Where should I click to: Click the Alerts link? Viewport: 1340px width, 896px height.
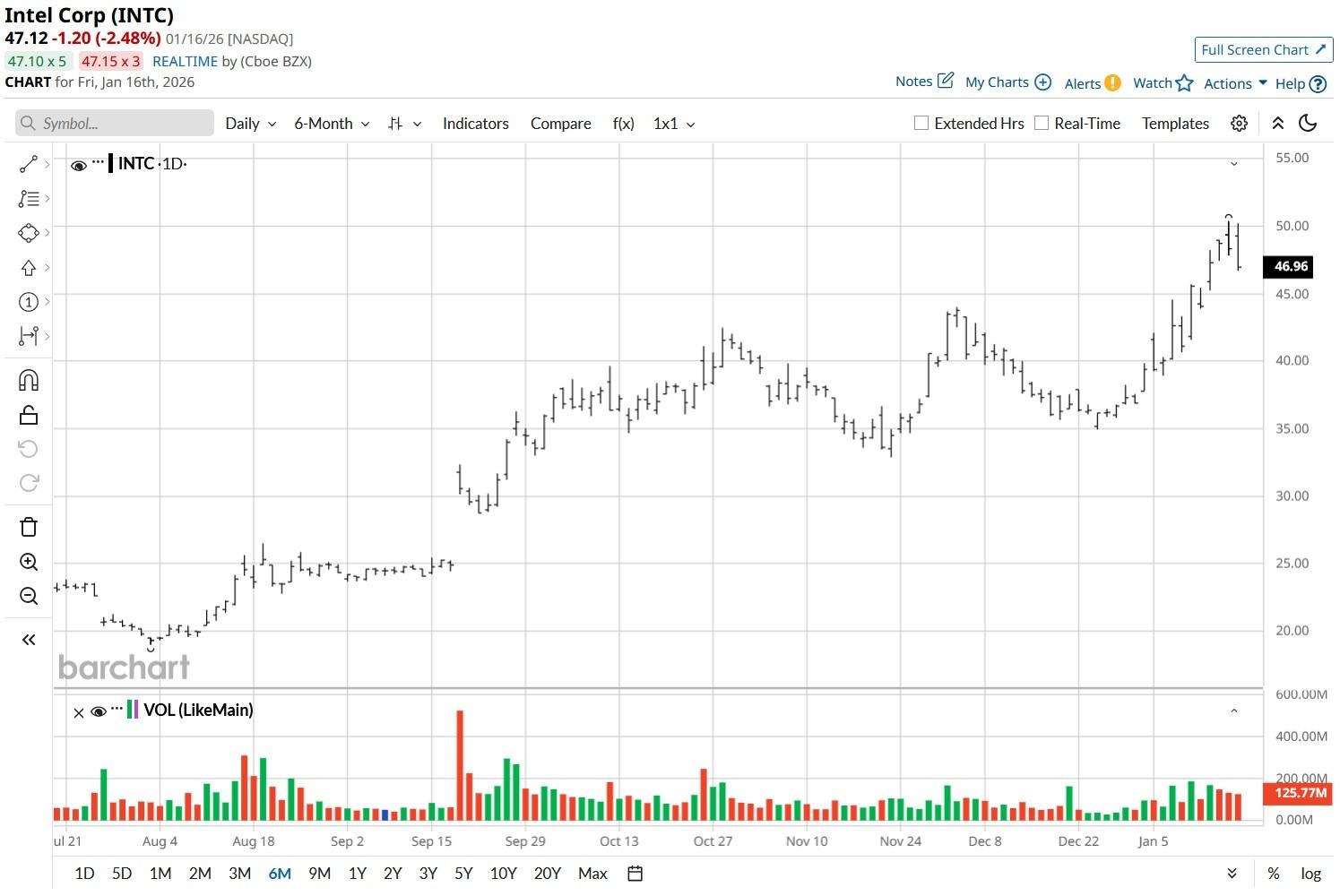1082,83
